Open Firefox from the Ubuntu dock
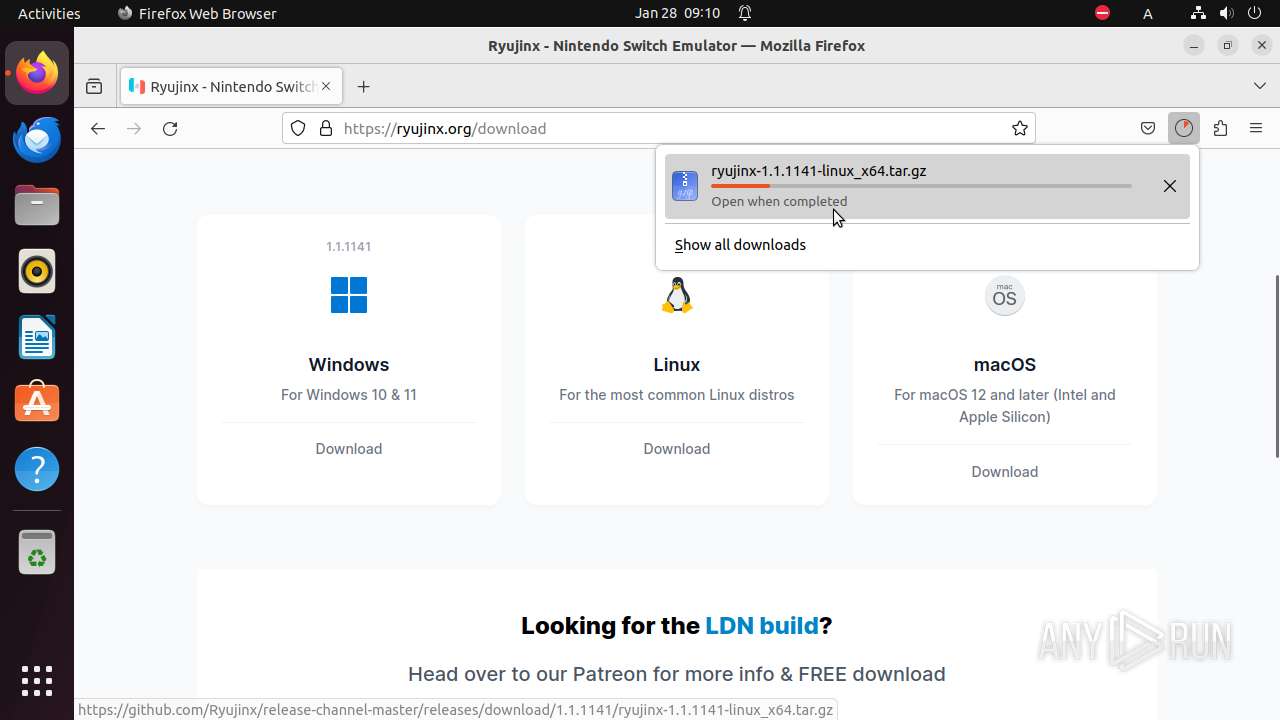Screen dimensions: 1280x720 pyautogui.click(x=37, y=73)
